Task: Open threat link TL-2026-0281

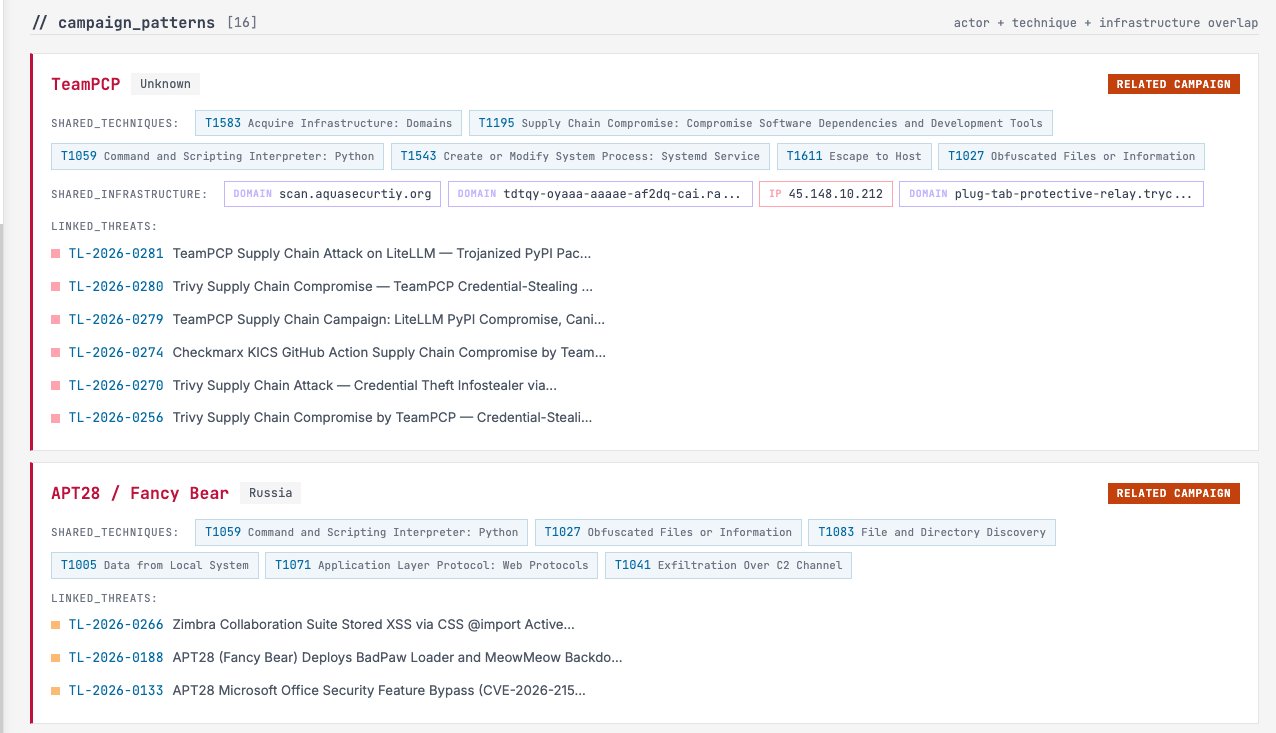Action: [115, 254]
